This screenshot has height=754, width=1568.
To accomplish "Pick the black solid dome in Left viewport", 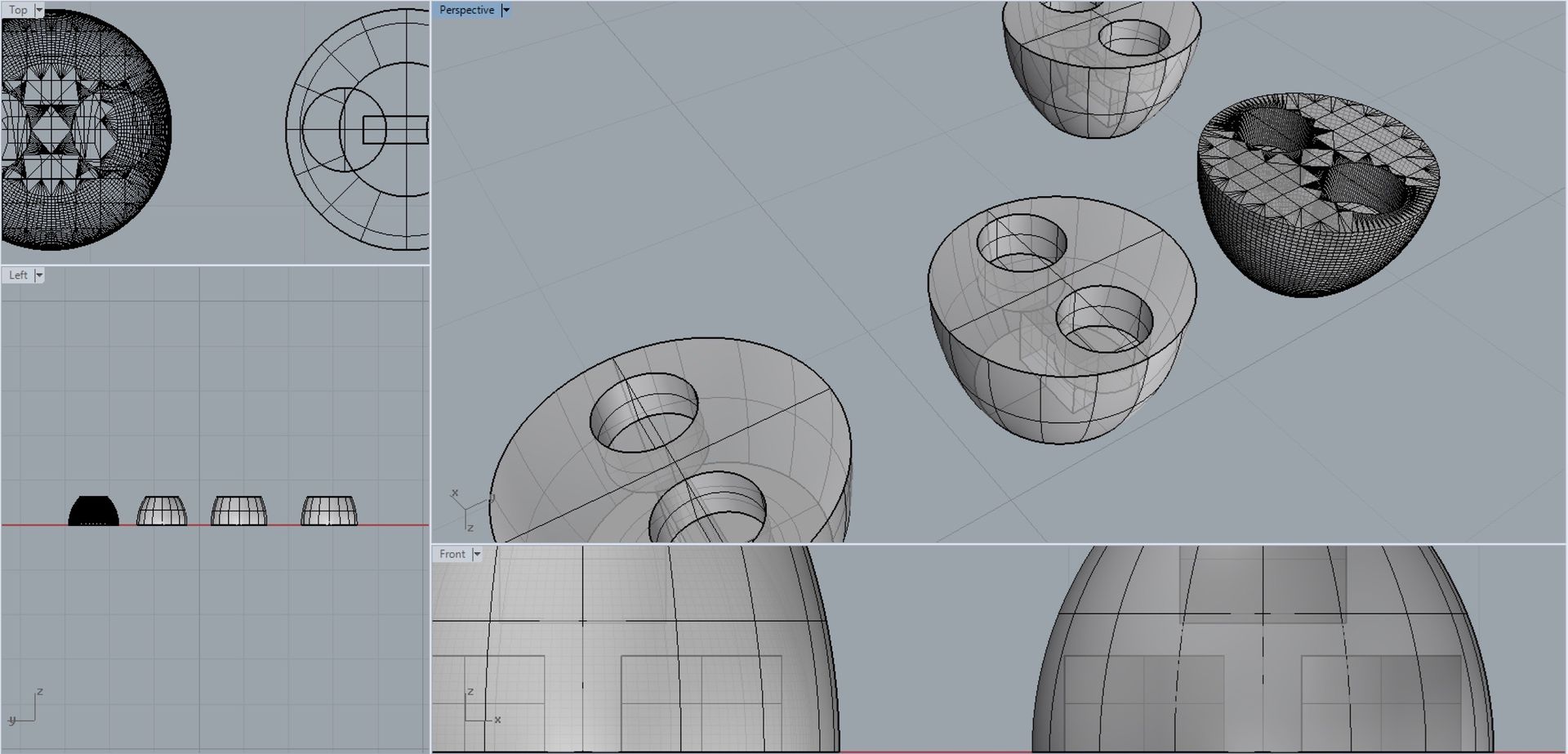I will pyautogui.click(x=93, y=511).
